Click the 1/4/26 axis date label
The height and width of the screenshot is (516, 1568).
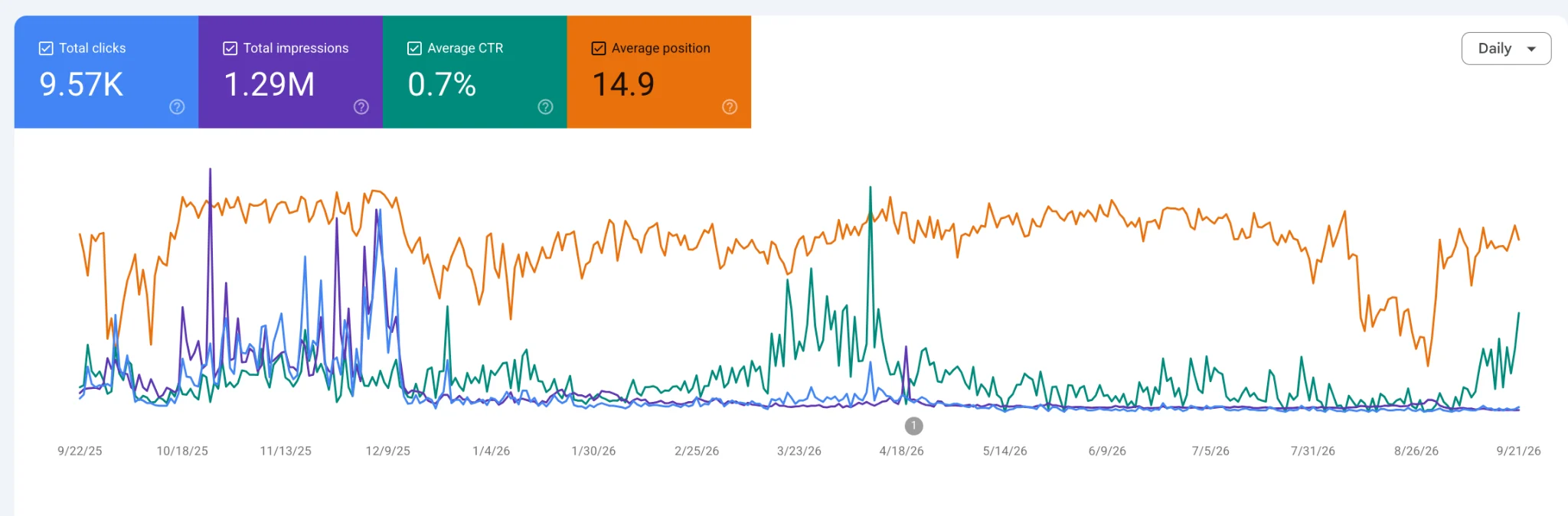[x=491, y=451]
